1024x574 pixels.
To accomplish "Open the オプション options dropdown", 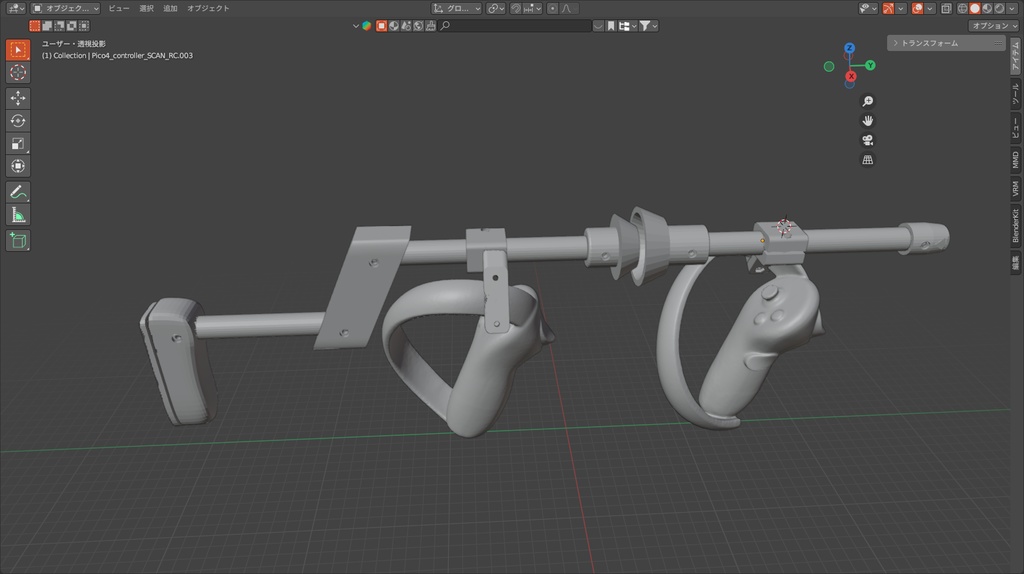I will click(x=993, y=26).
